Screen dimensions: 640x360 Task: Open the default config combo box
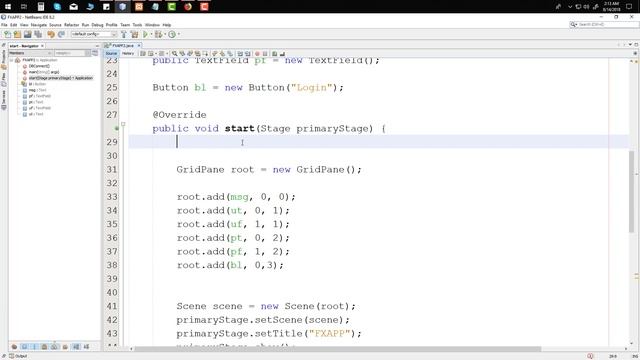click(x=94, y=34)
